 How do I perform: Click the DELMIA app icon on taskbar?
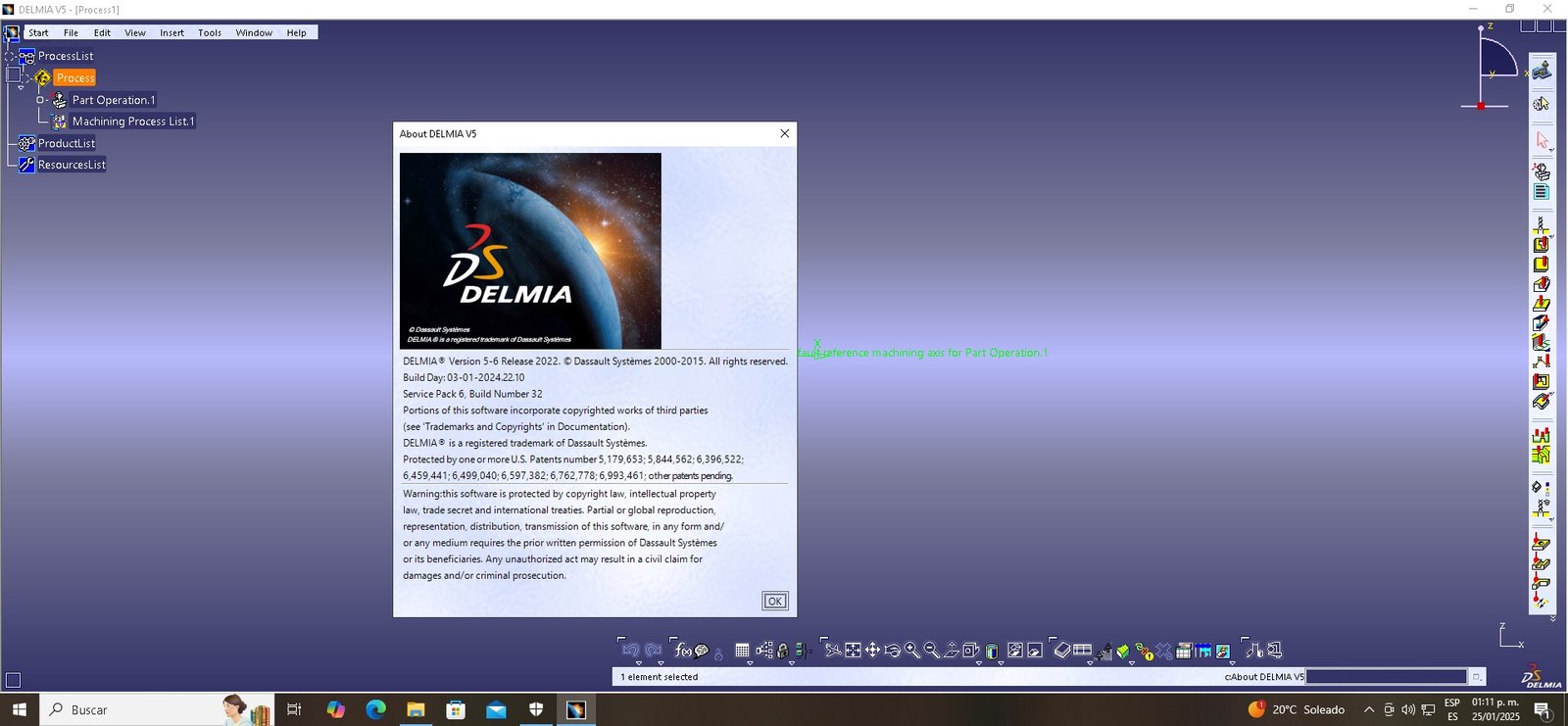coord(576,709)
